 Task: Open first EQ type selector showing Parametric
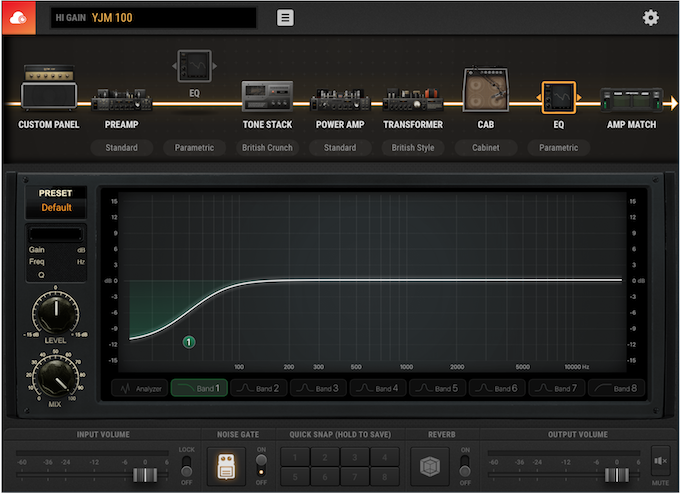click(194, 148)
